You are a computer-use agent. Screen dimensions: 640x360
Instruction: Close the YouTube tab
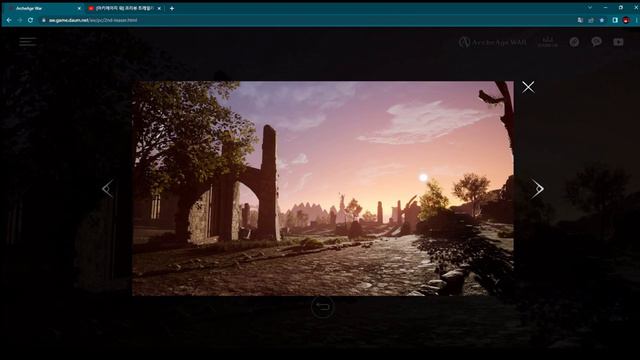(159, 8)
